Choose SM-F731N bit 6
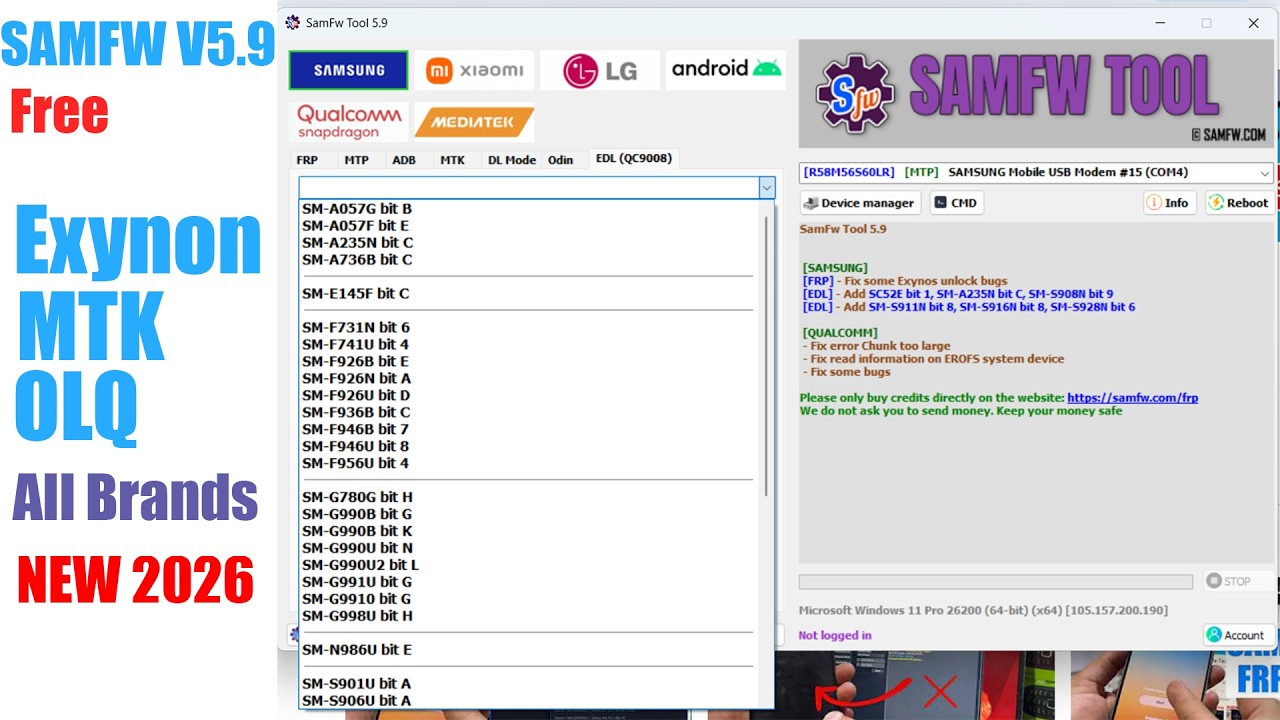 coord(356,328)
